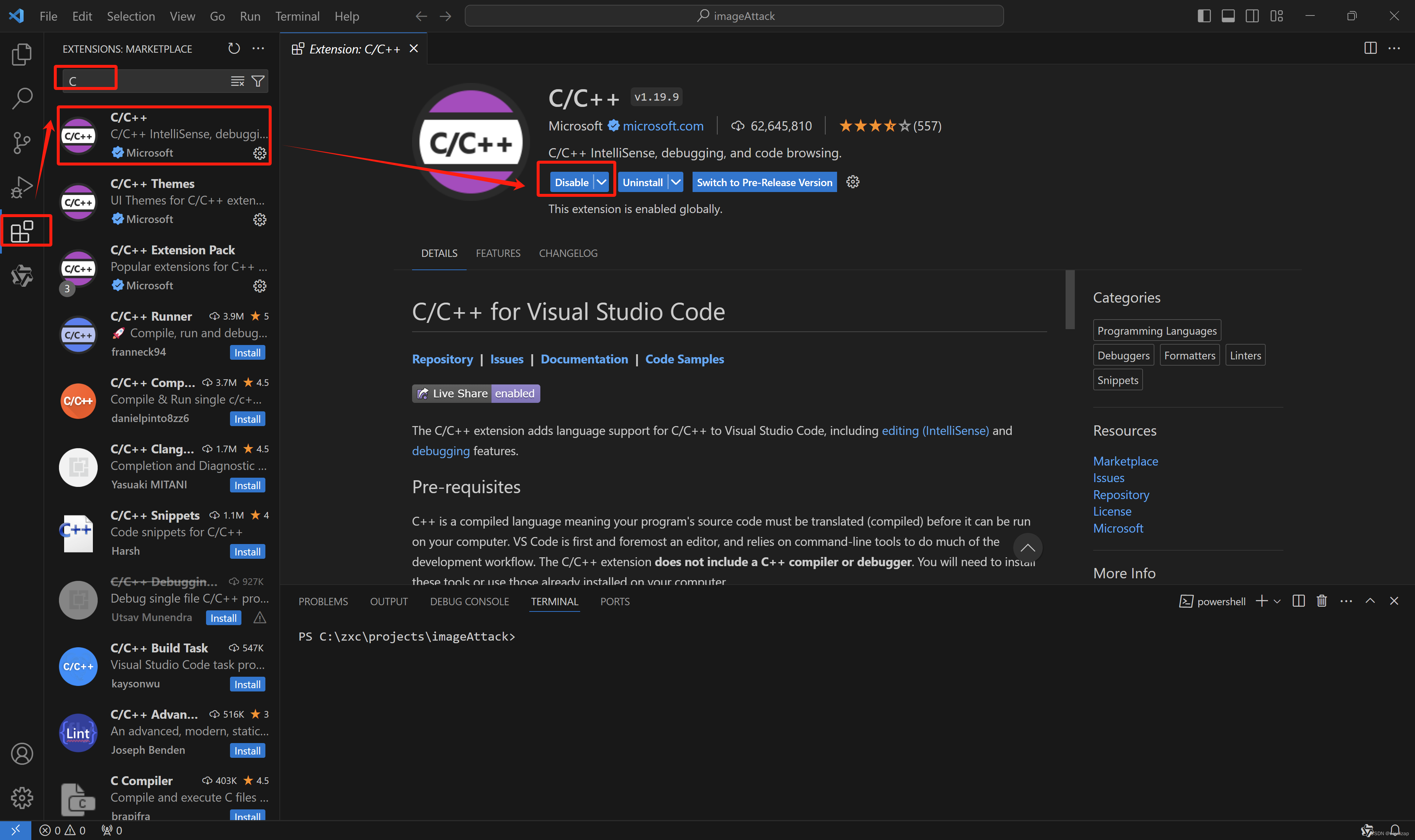Open the Source Control view
1415x840 pixels.
point(21,143)
